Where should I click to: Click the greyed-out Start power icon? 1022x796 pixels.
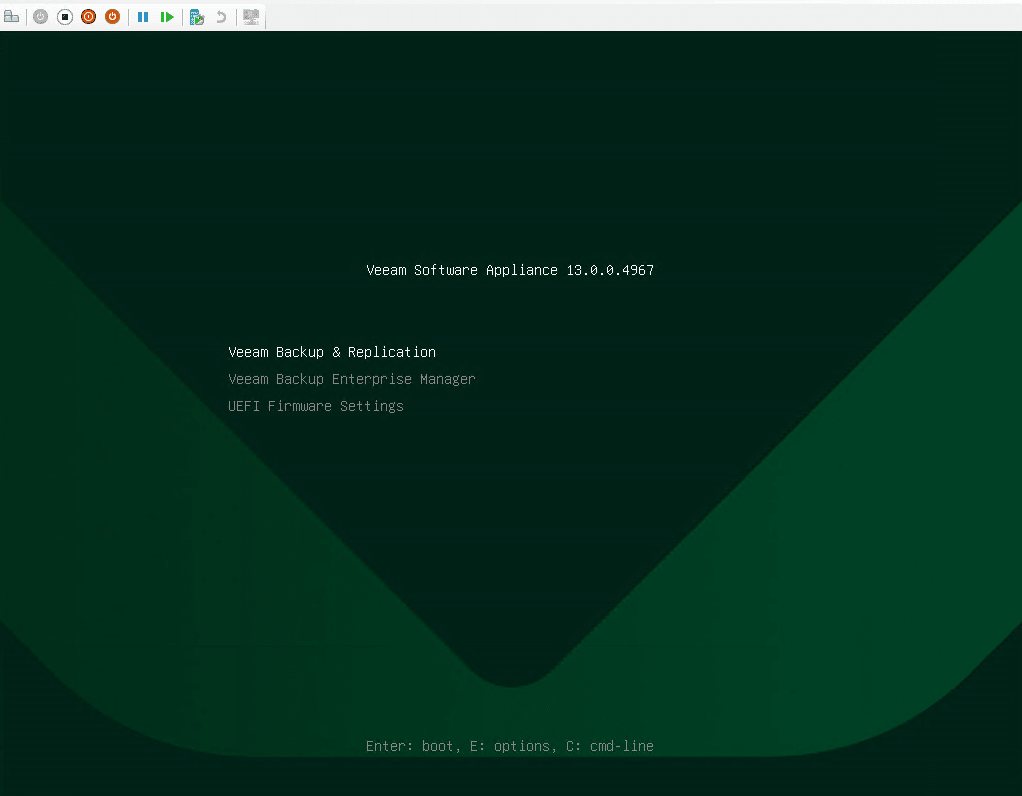40,17
